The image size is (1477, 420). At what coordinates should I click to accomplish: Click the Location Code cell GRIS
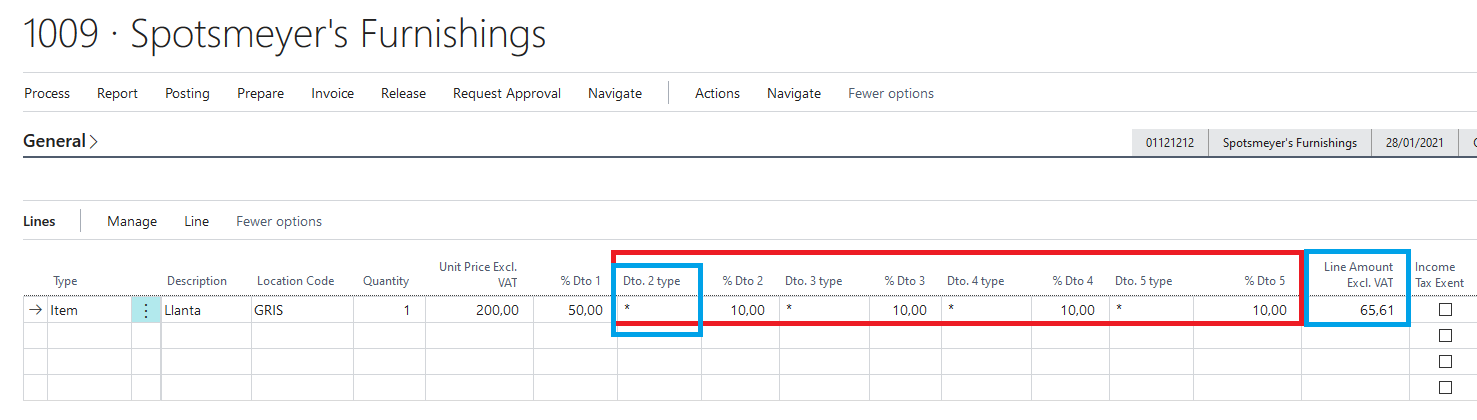[302, 310]
